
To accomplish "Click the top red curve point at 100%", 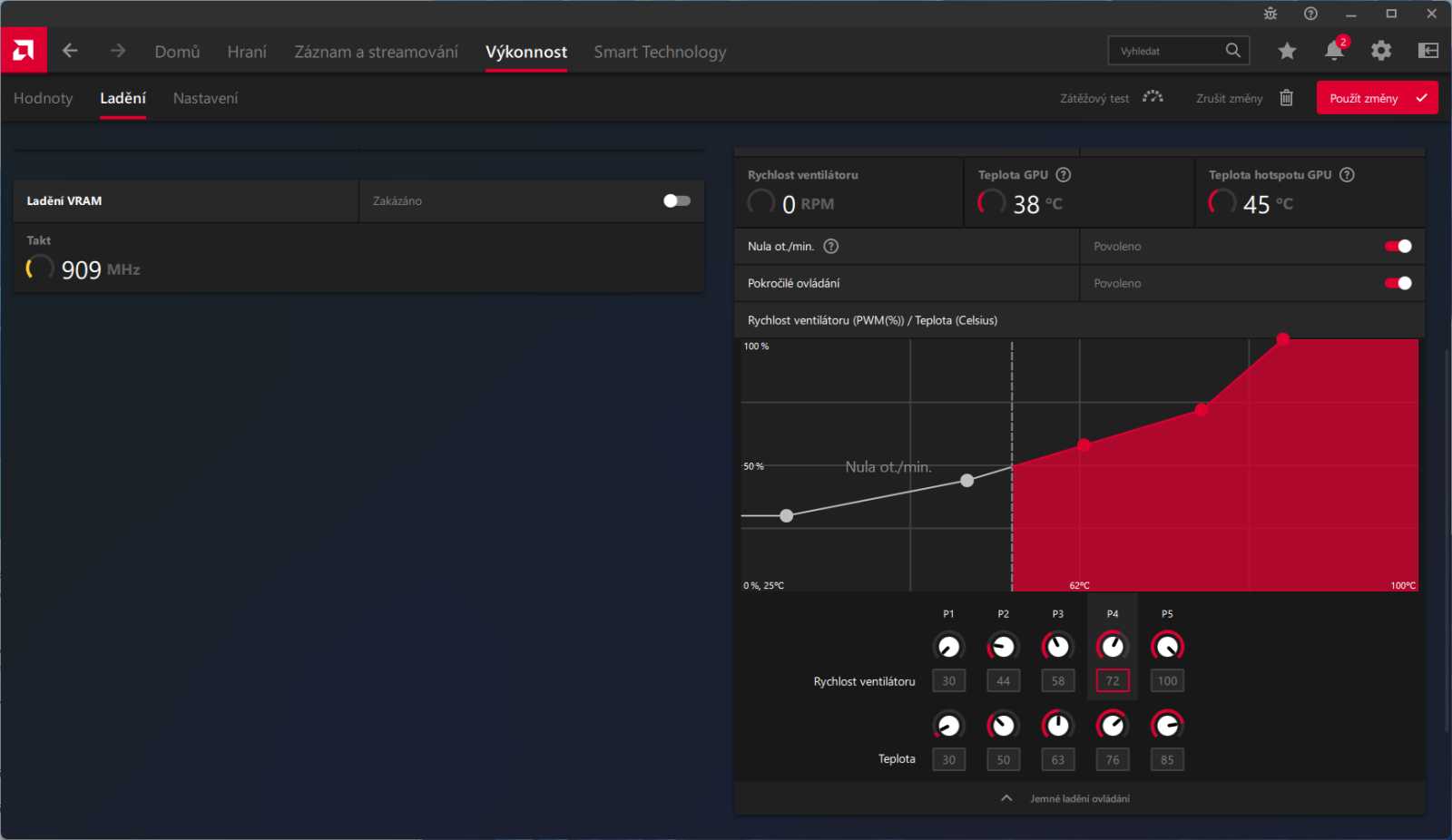I will pyautogui.click(x=1282, y=339).
